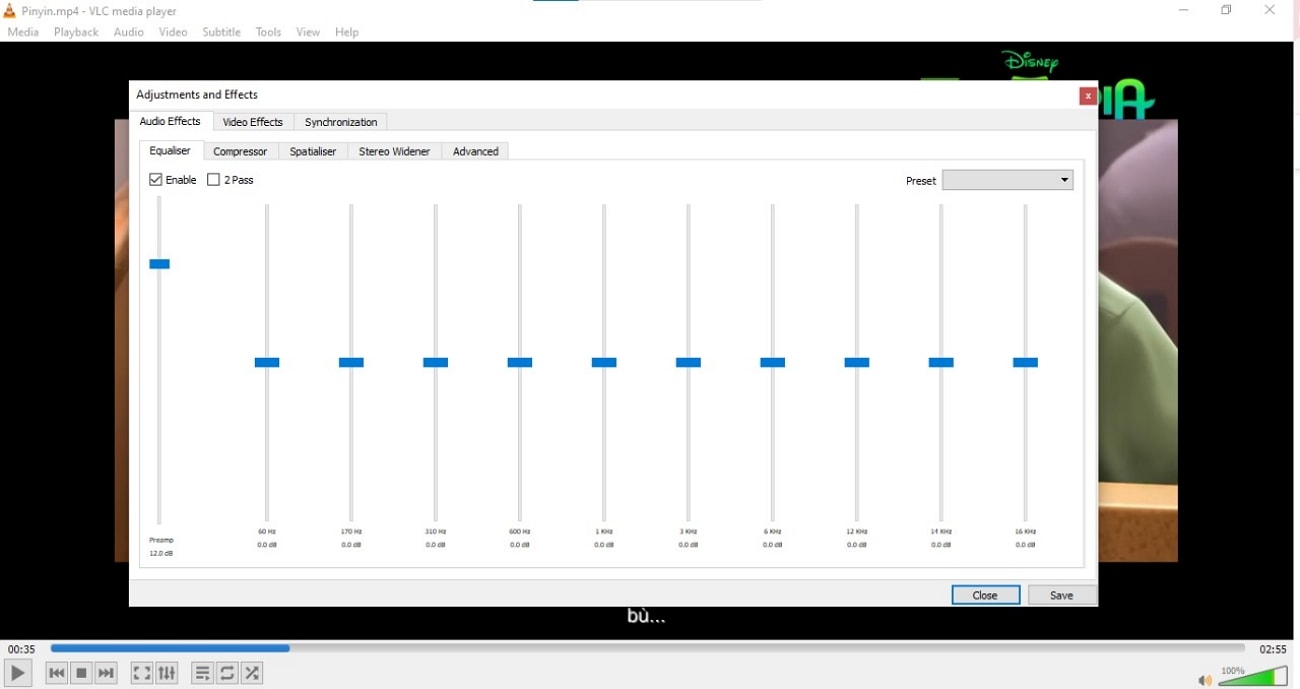Close Adjustments and Effects with red X
Viewport: 1300px width, 689px height.
[1087, 96]
